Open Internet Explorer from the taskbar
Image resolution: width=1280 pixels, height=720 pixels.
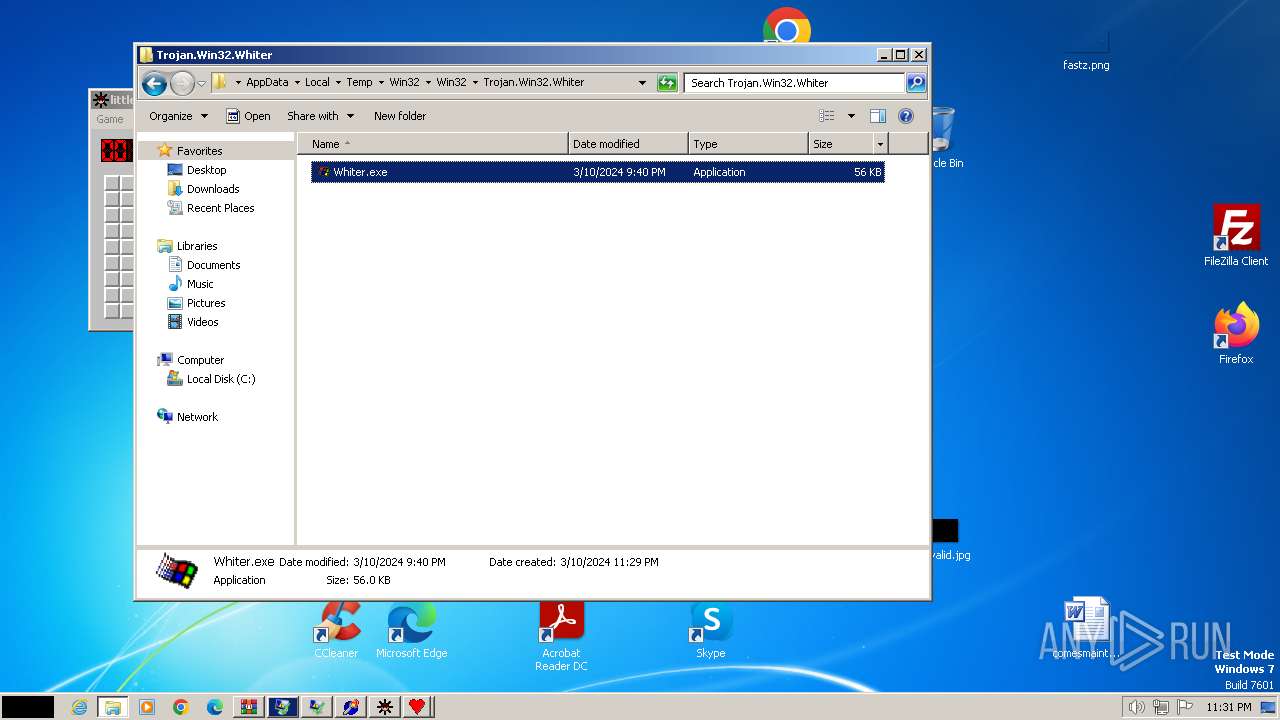click(x=79, y=707)
